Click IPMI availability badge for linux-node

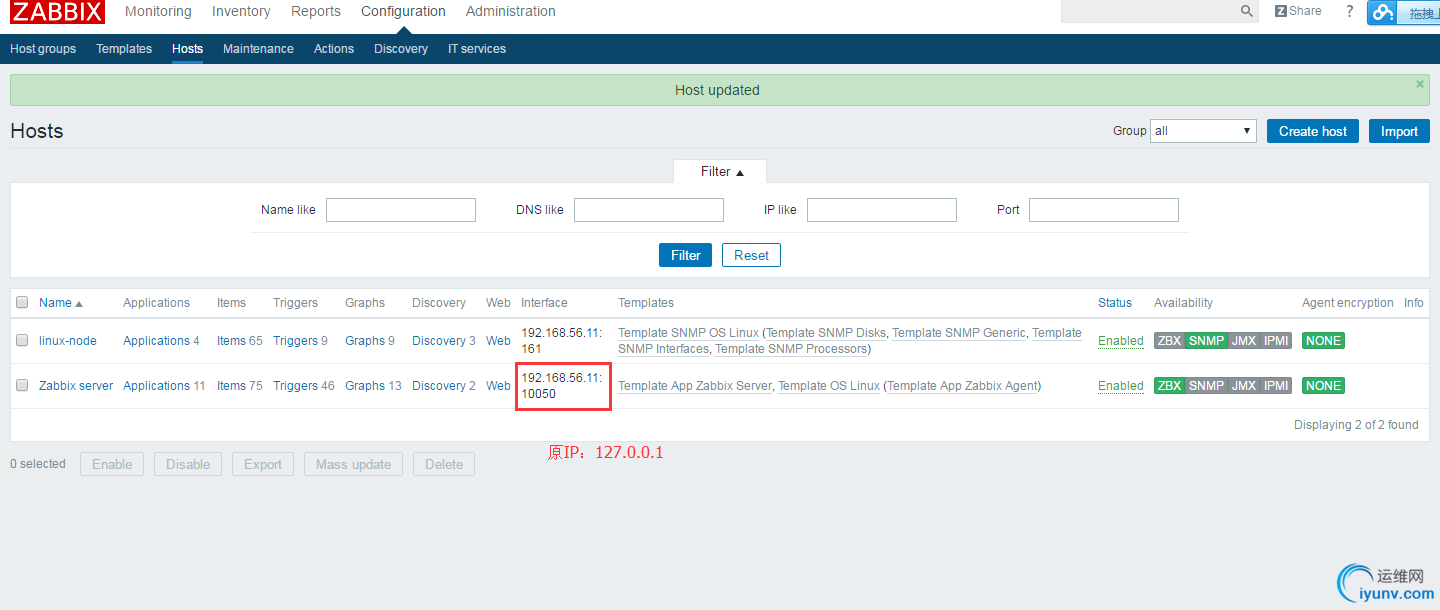(1275, 341)
